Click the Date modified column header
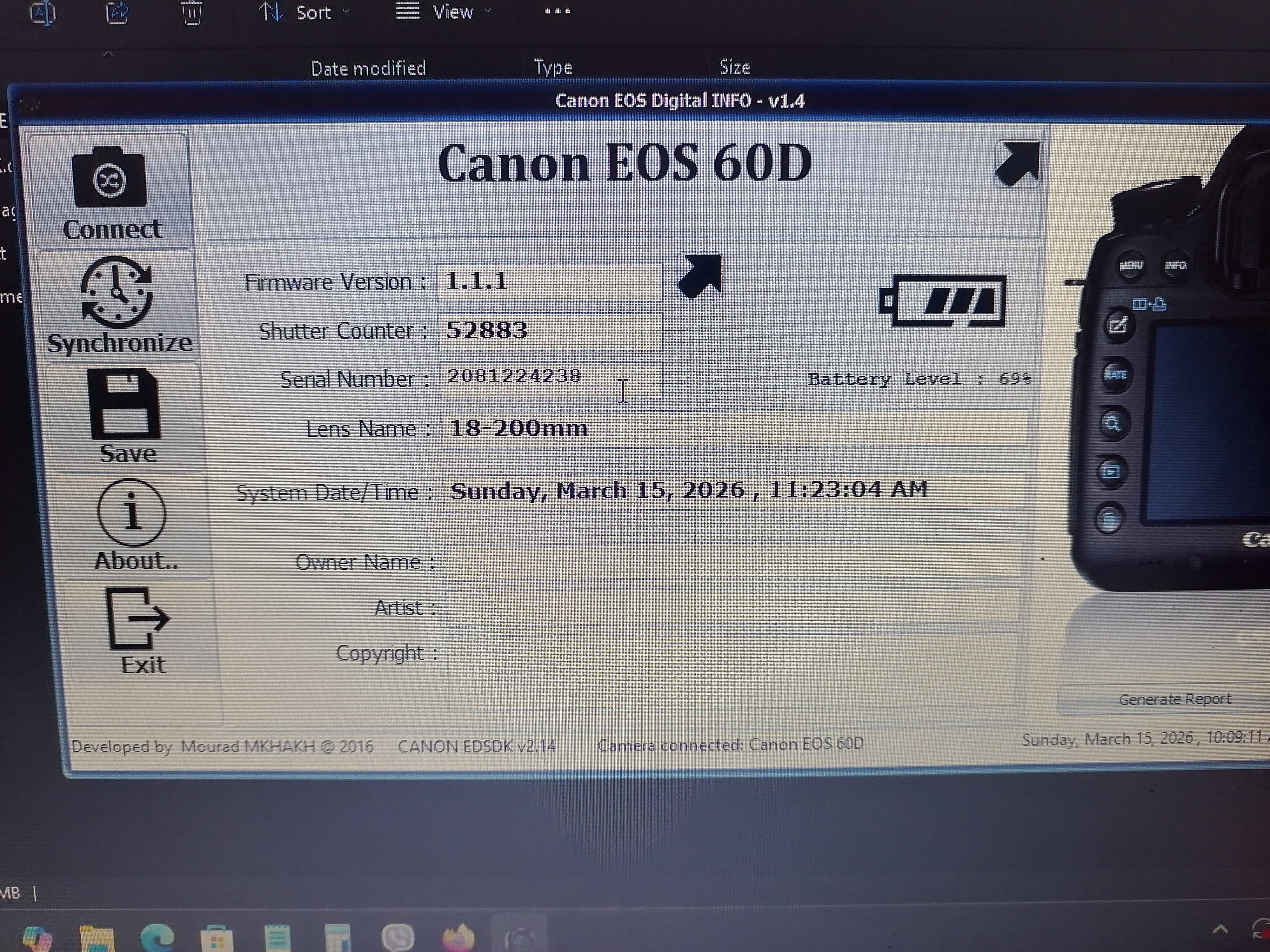Screen dimensions: 1270x952 tap(368, 69)
